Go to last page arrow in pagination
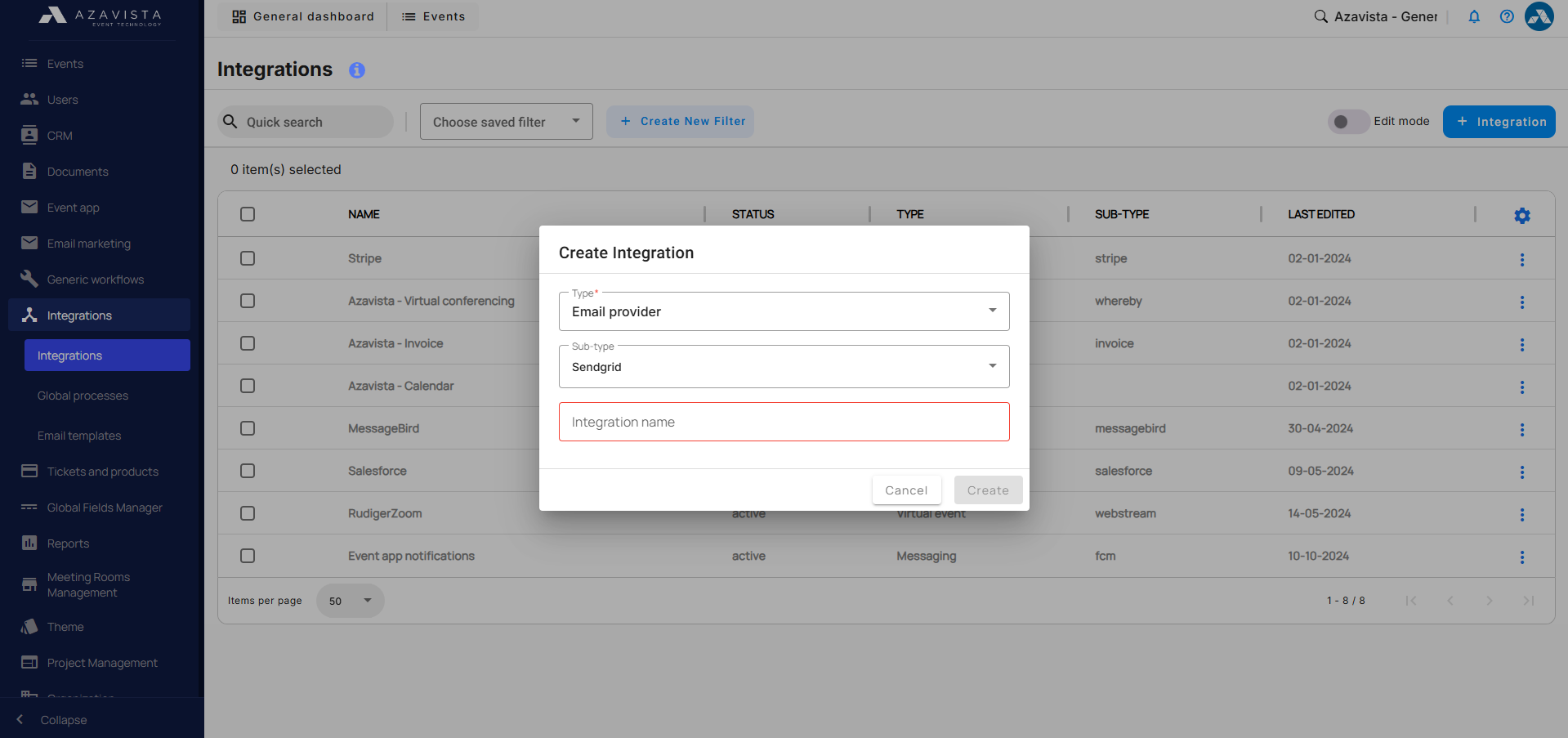This screenshot has height=738, width=1568. pyautogui.click(x=1528, y=601)
